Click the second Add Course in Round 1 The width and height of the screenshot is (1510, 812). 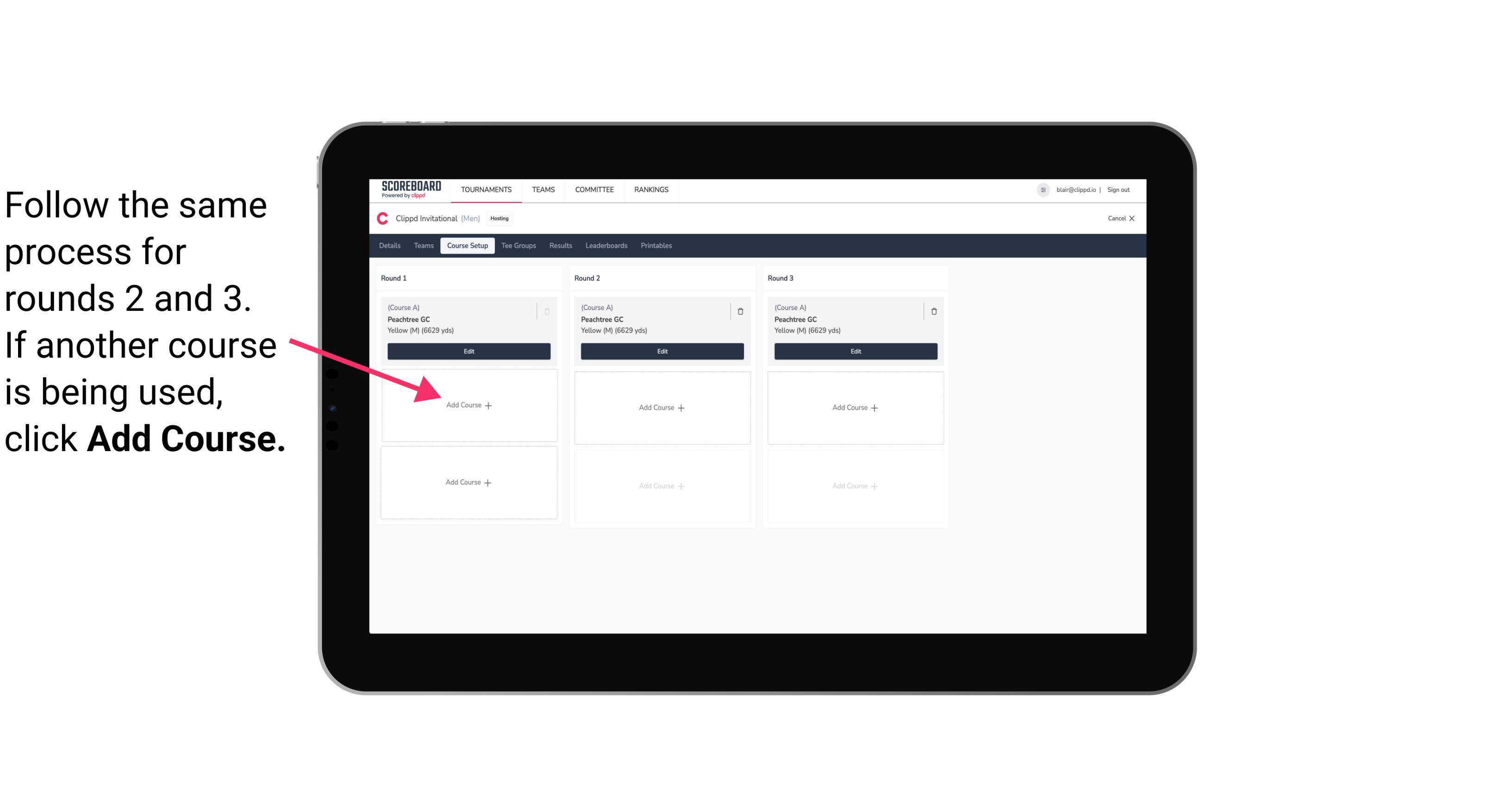click(468, 481)
